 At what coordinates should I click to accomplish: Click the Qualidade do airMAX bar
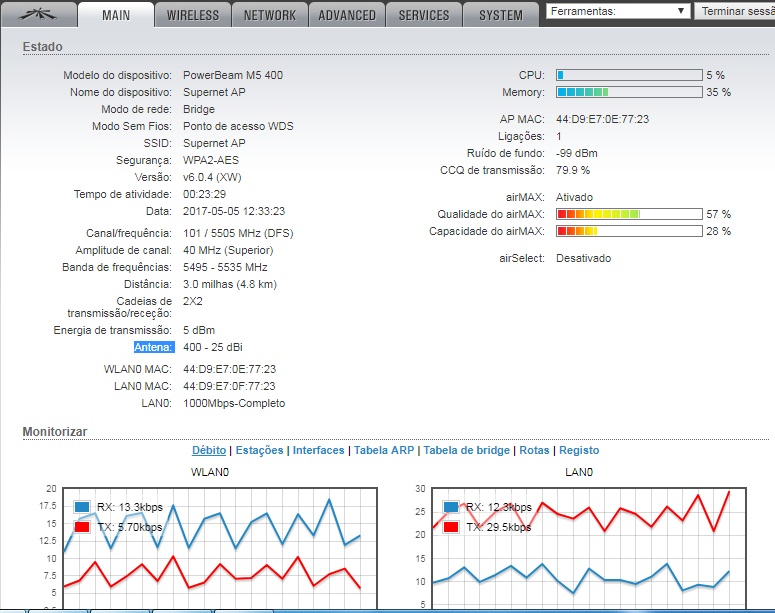click(629, 214)
